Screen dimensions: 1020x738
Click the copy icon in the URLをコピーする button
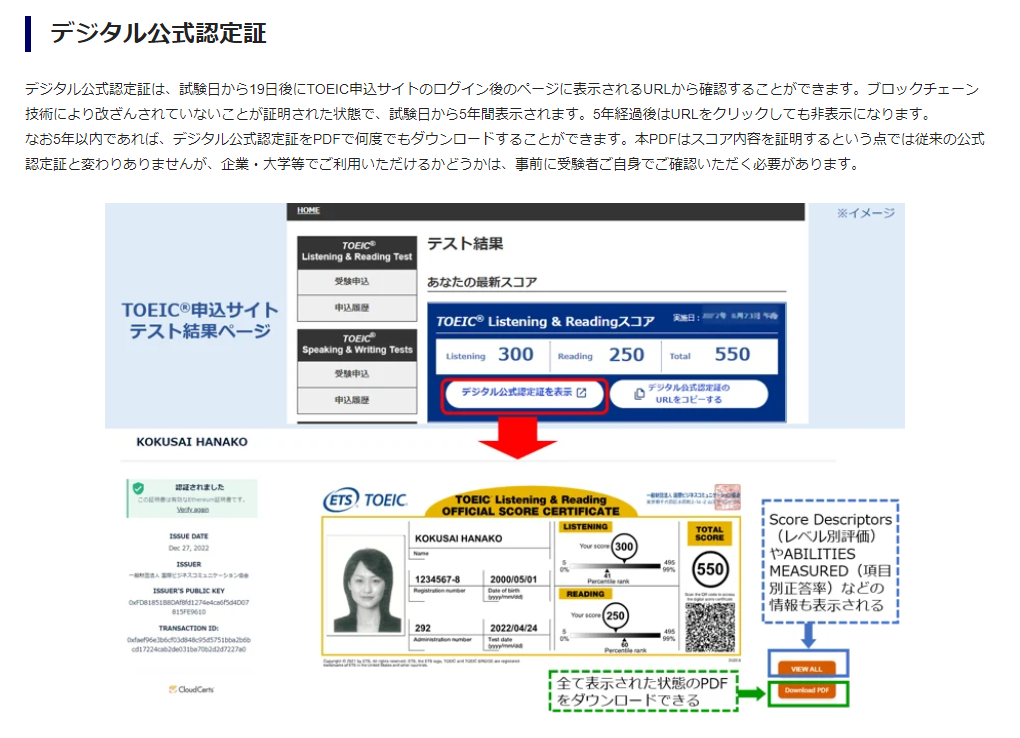639,394
